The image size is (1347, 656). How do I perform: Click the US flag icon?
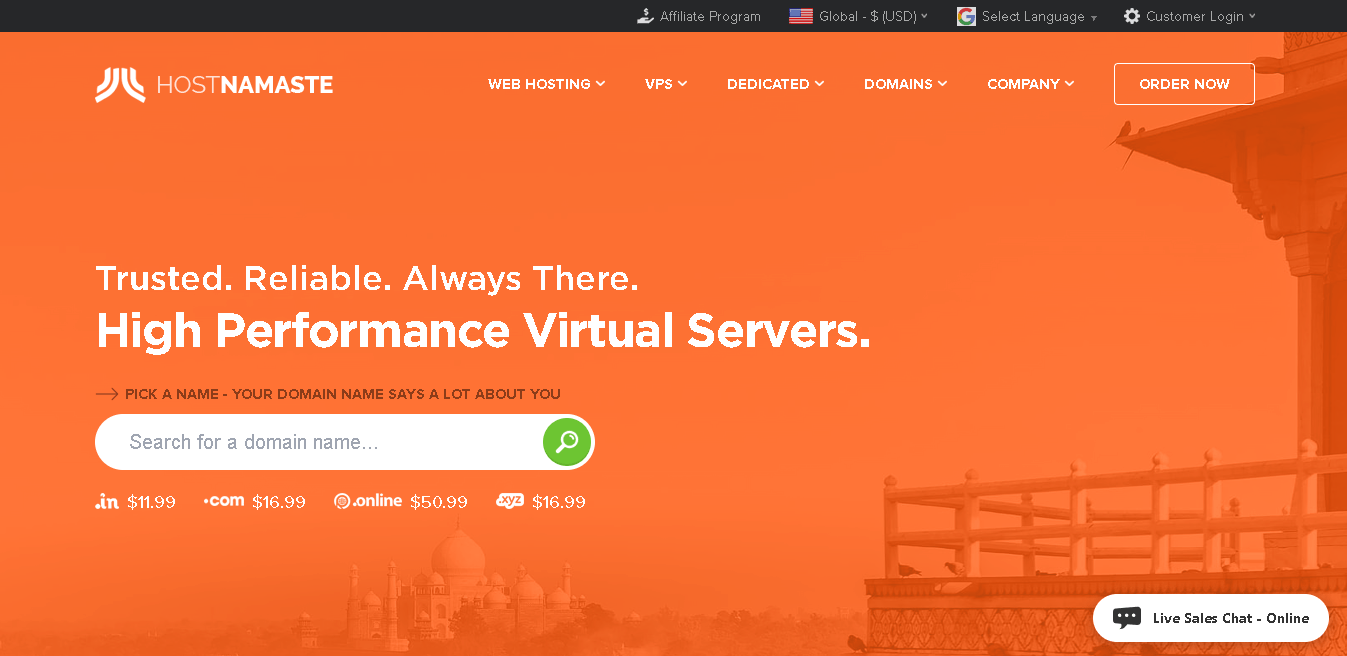click(800, 16)
